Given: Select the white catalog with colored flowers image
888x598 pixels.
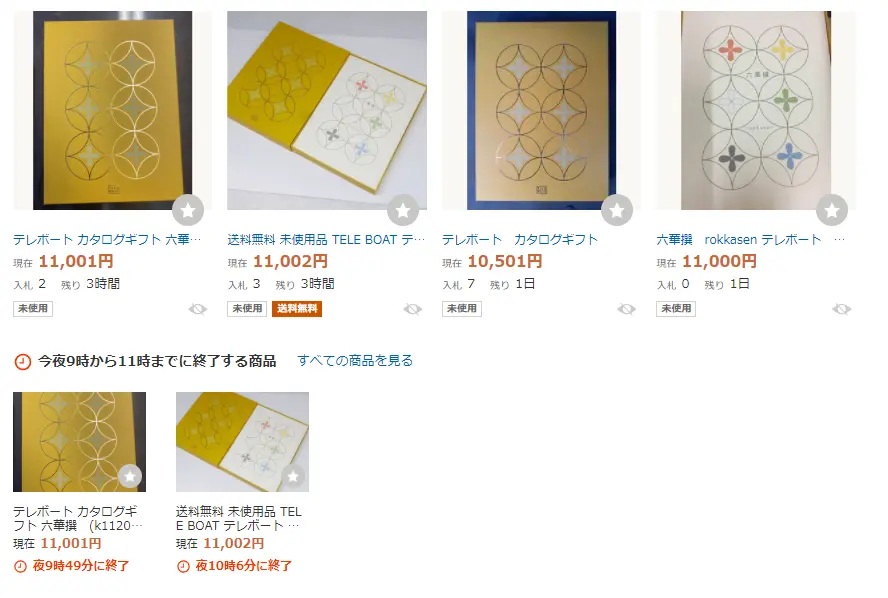Looking at the screenshot, I should [756, 110].
